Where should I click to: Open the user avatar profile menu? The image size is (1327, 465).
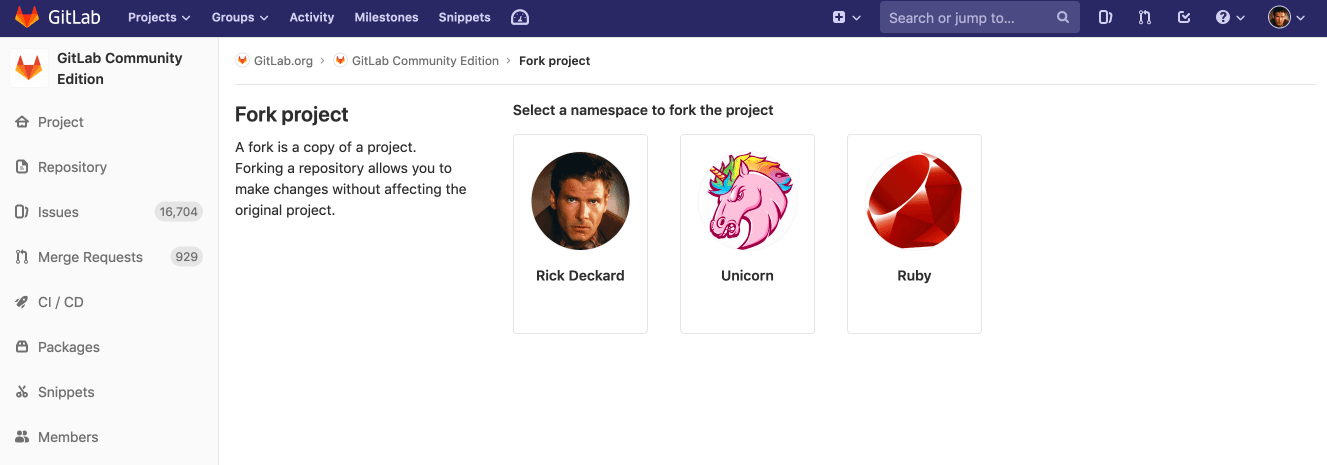click(x=1286, y=17)
